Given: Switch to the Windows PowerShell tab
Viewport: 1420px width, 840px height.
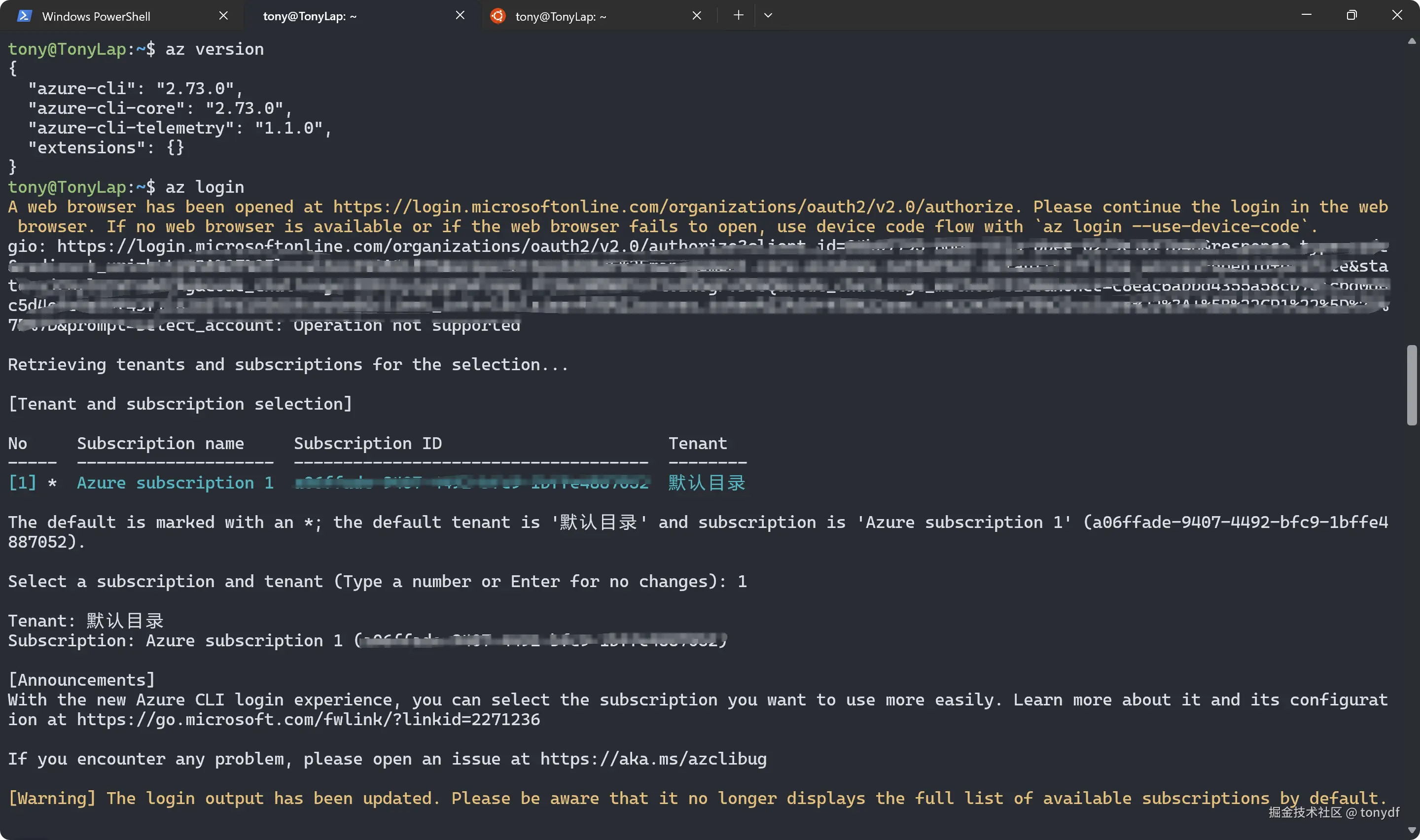Looking at the screenshot, I should (96, 16).
